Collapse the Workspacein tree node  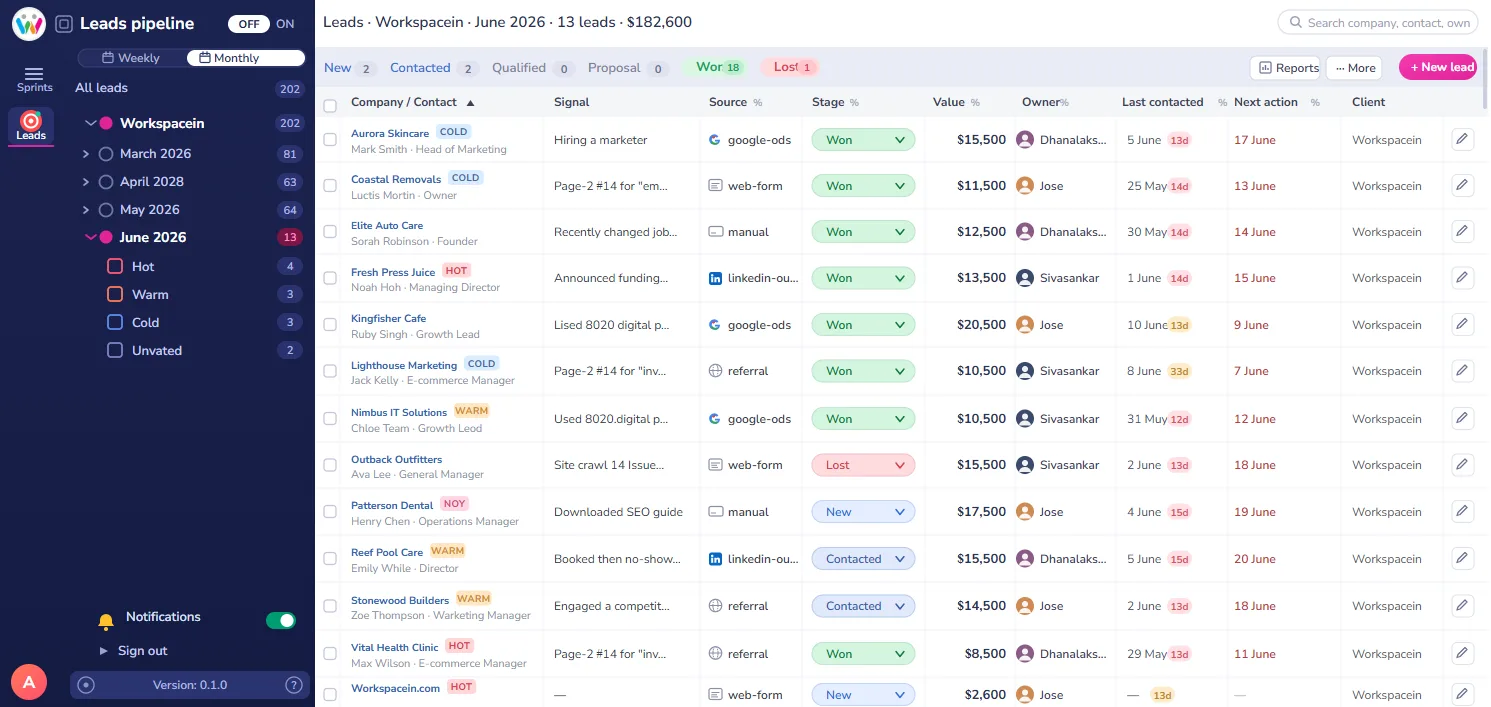click(90, 124)
